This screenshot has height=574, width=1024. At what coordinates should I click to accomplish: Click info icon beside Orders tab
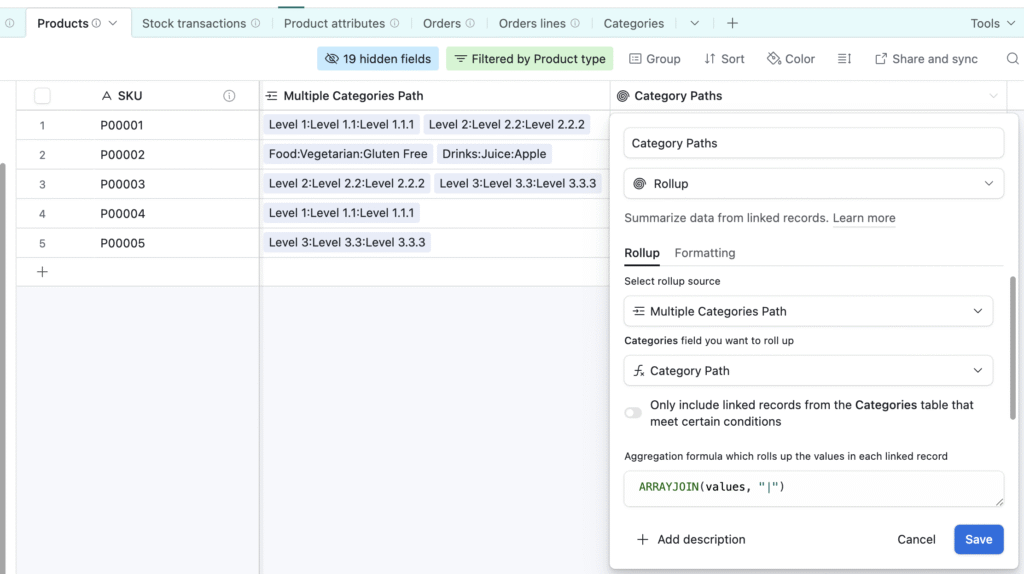coord(470,24)
